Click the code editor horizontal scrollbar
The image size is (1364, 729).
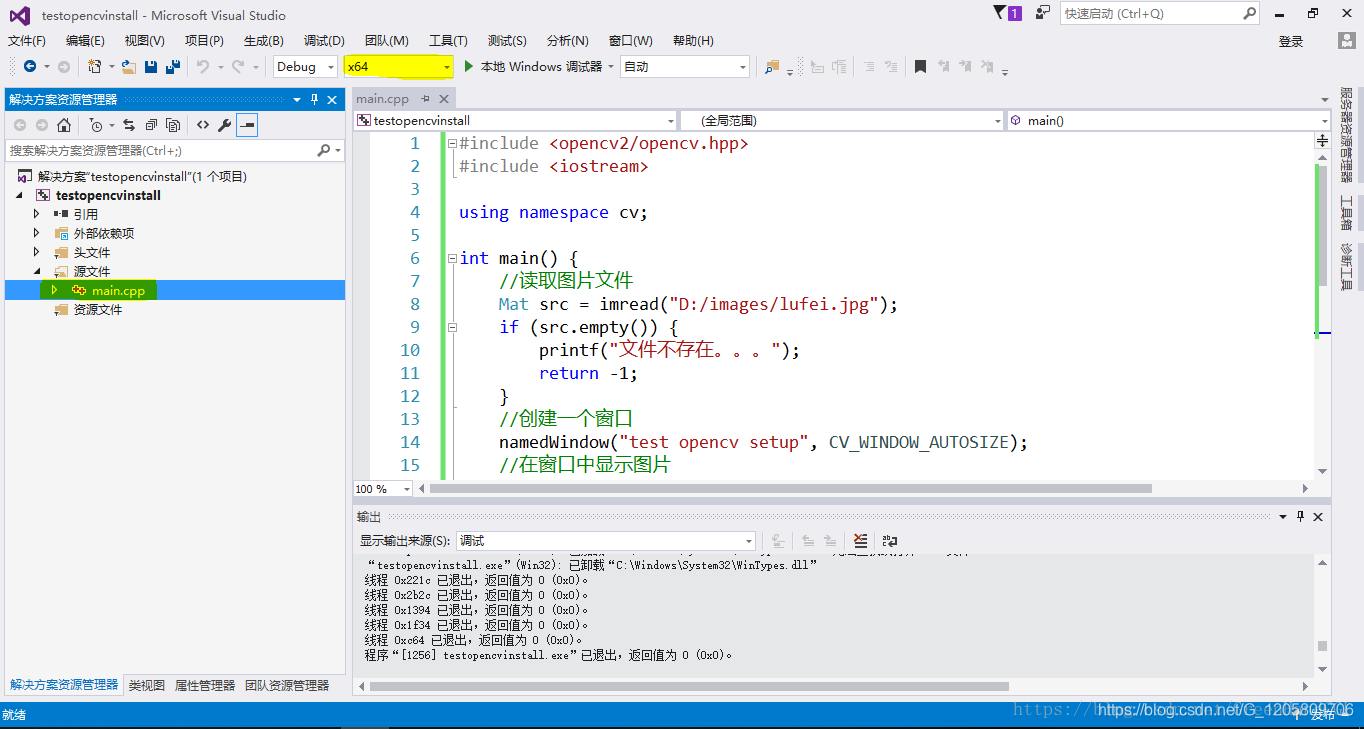point(790,489)
